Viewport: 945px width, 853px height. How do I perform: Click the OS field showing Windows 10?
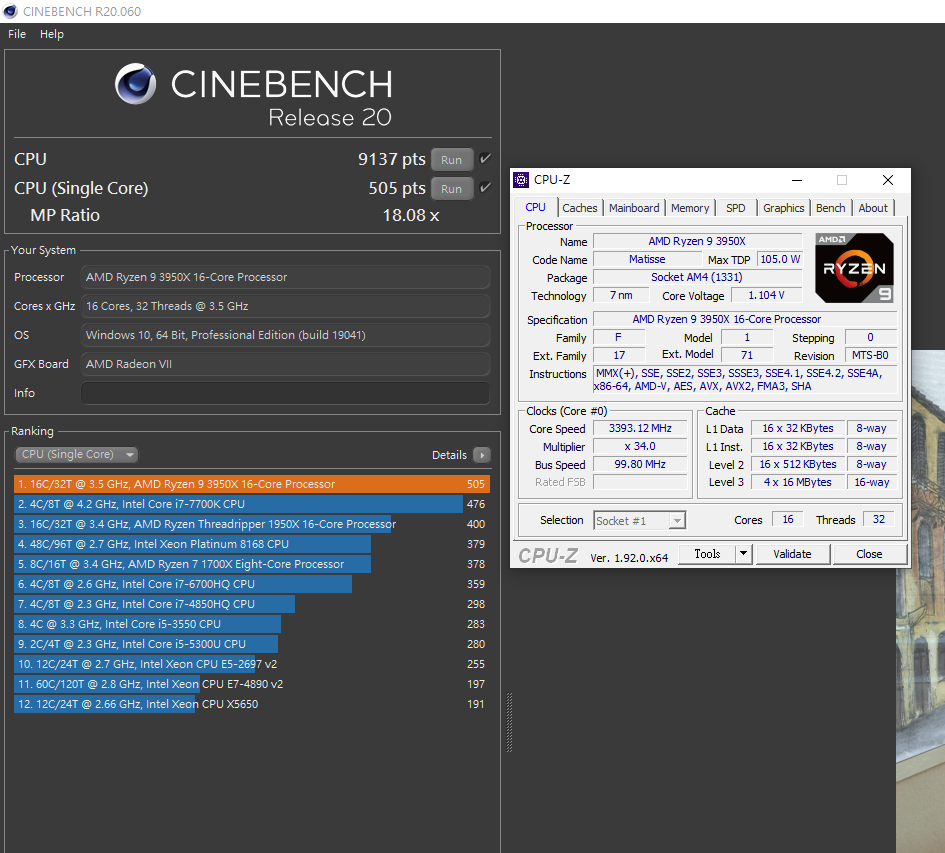tap(285, 335)
